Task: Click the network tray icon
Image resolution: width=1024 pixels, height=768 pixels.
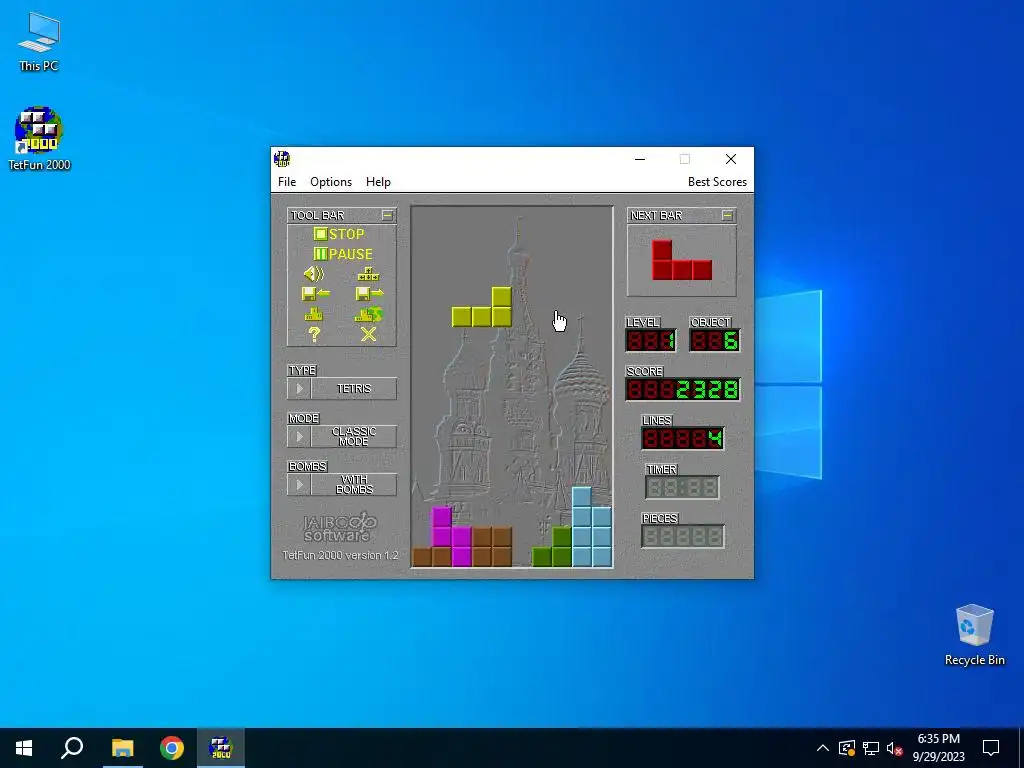Action: click(871, 748)
